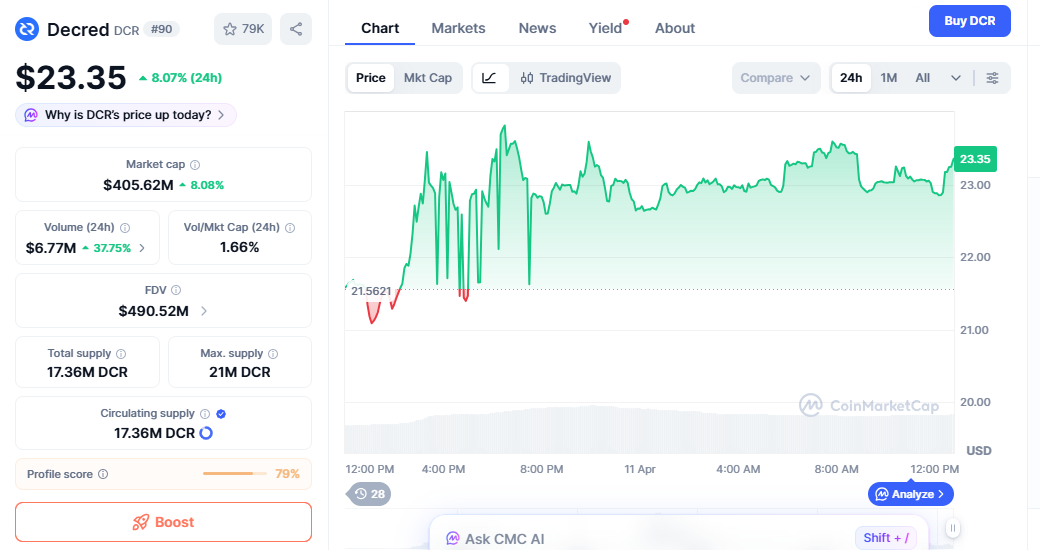Screen dimensions: 1040x550
Task: Click circulating supply progress ring icon
Action: coord(206,433)
